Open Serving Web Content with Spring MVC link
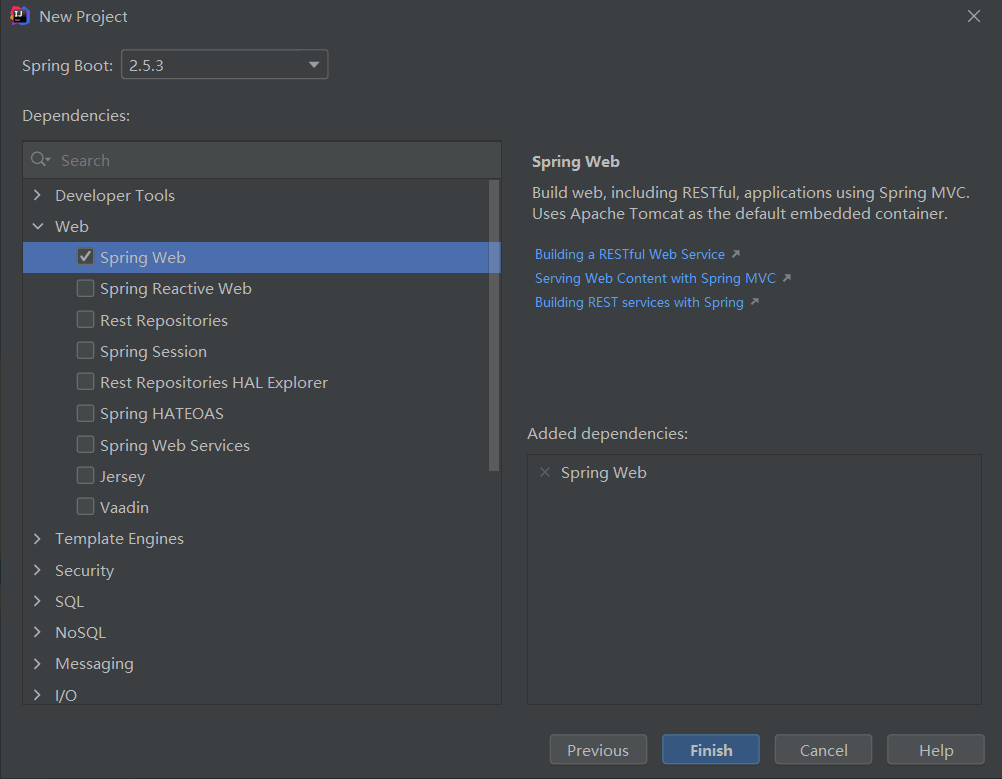 (655, 278)
